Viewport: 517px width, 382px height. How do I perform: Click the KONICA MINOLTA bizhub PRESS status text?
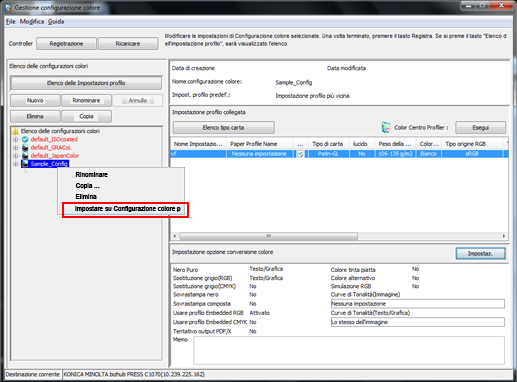coord(134,374)
